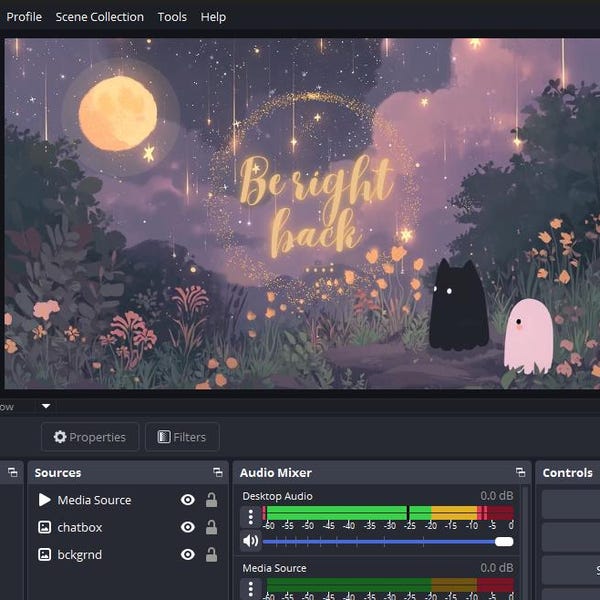Pop out the Sources dock
Screen dimensions: 600x600
click(218, 473)
